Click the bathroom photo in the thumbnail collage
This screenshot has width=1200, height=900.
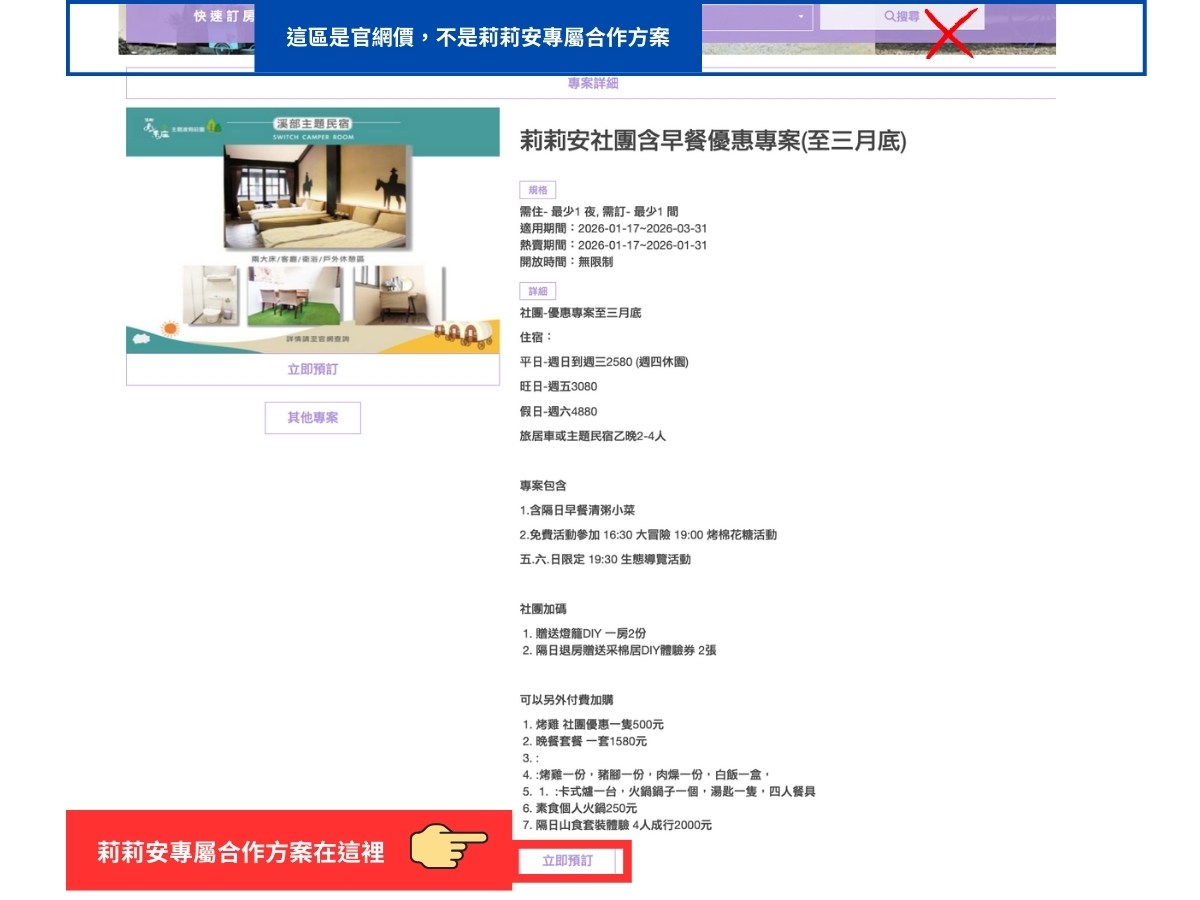click(x=210, y=293)
